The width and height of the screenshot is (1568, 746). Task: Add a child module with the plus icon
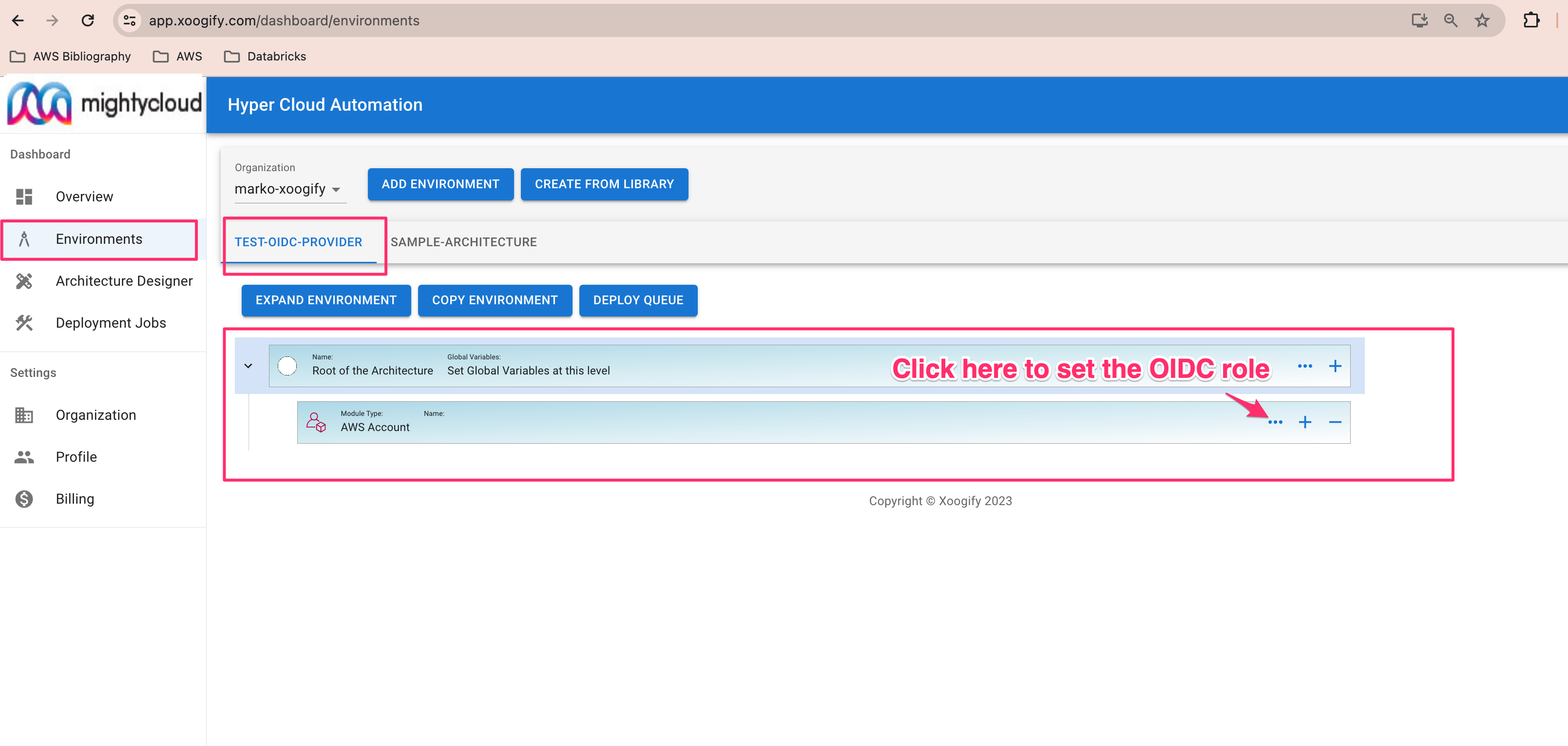1305,421
